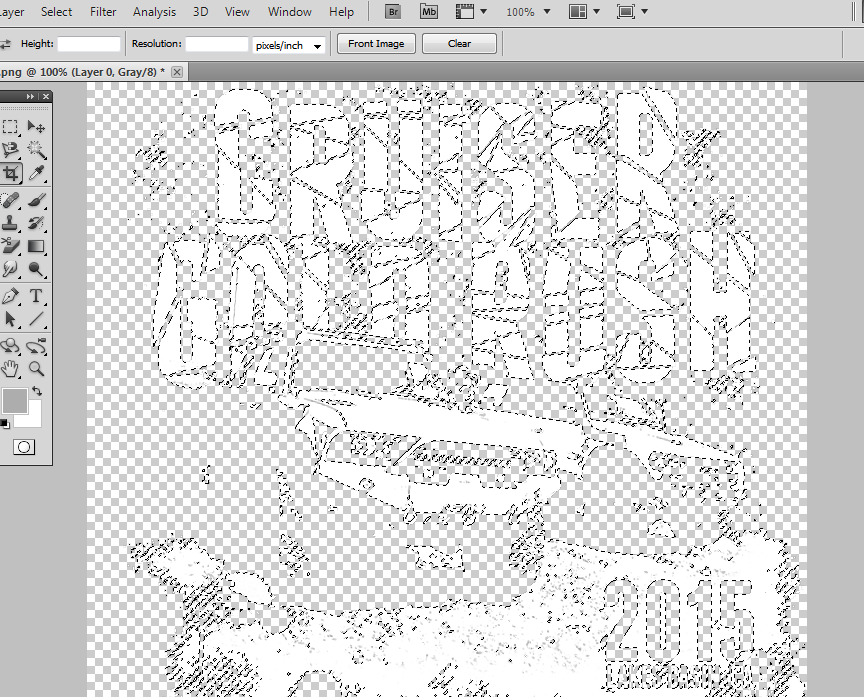Choose the Horizontal Type tool
The width and height of the screenshot is (864, 697).
pos(36,296)
